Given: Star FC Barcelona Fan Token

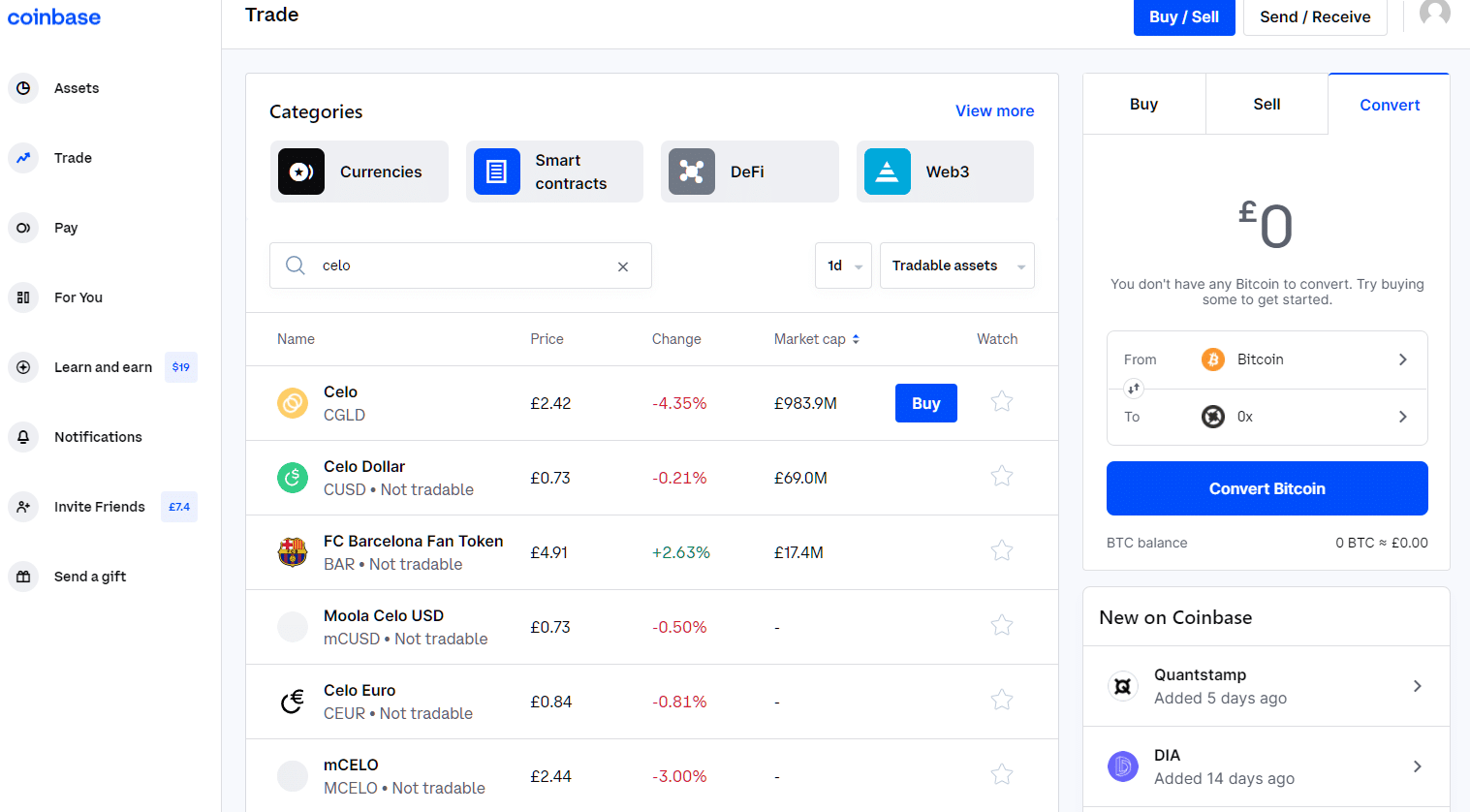Looking at the screenshot, I should click(x=1002, y=550).
